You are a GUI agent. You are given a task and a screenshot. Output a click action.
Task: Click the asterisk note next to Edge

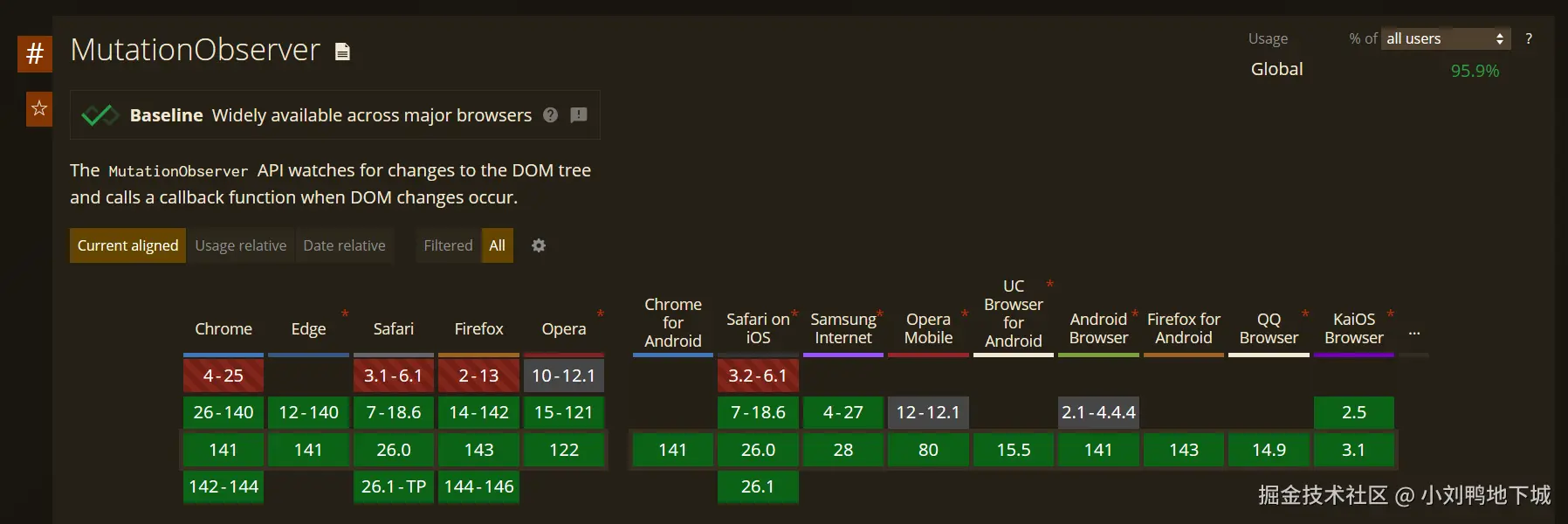tap(345, 314)
